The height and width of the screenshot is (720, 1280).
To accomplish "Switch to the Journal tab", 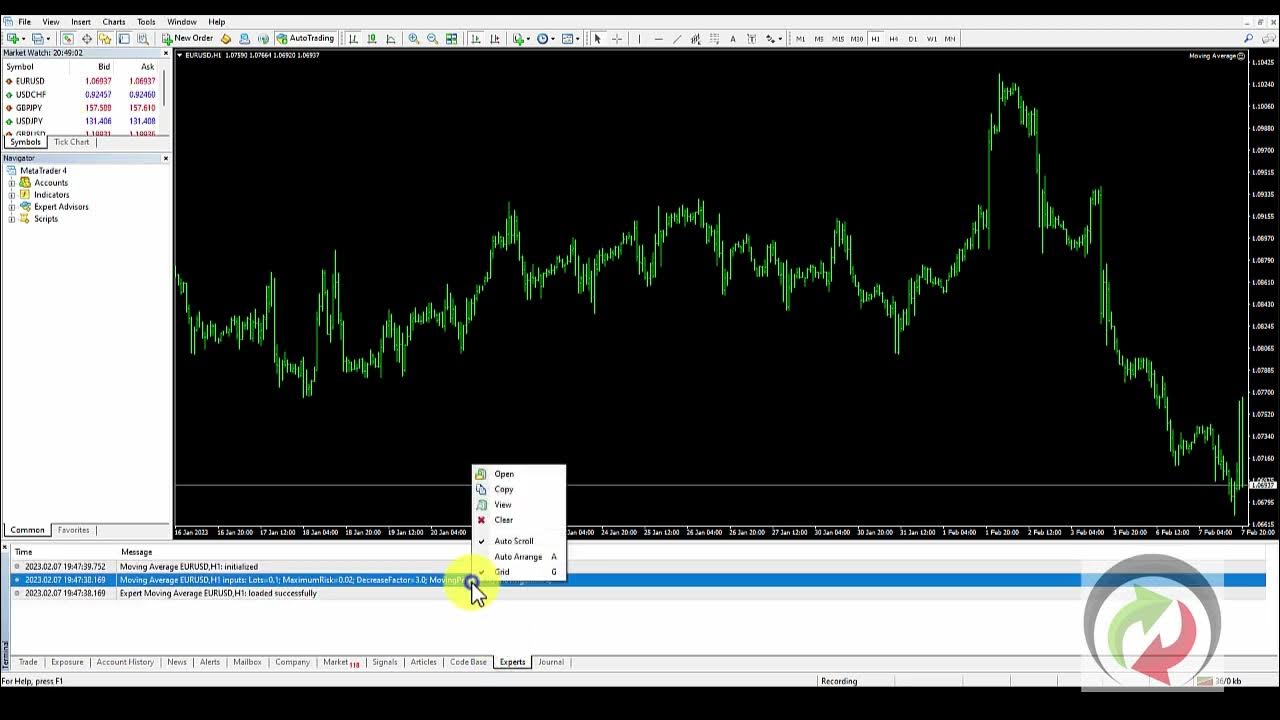I will click(551, 662).
